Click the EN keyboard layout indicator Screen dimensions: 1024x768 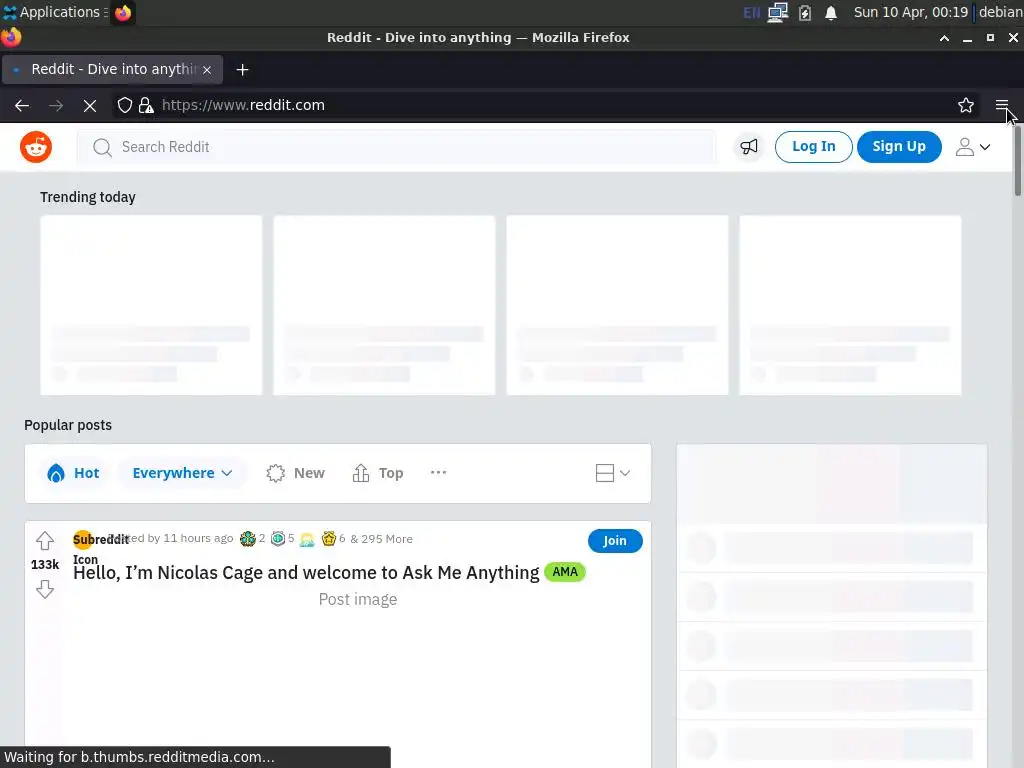(752, 12)
